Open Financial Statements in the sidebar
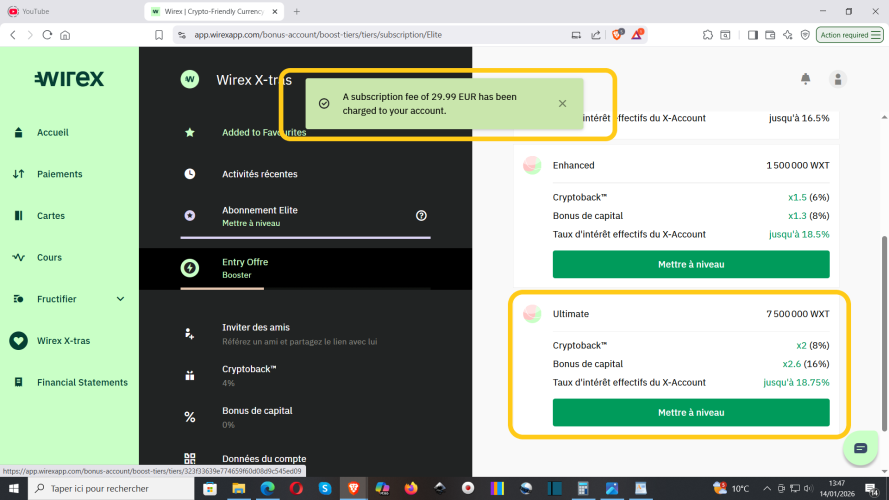Viewport: 889px width, 500px height. coord(82,382)
